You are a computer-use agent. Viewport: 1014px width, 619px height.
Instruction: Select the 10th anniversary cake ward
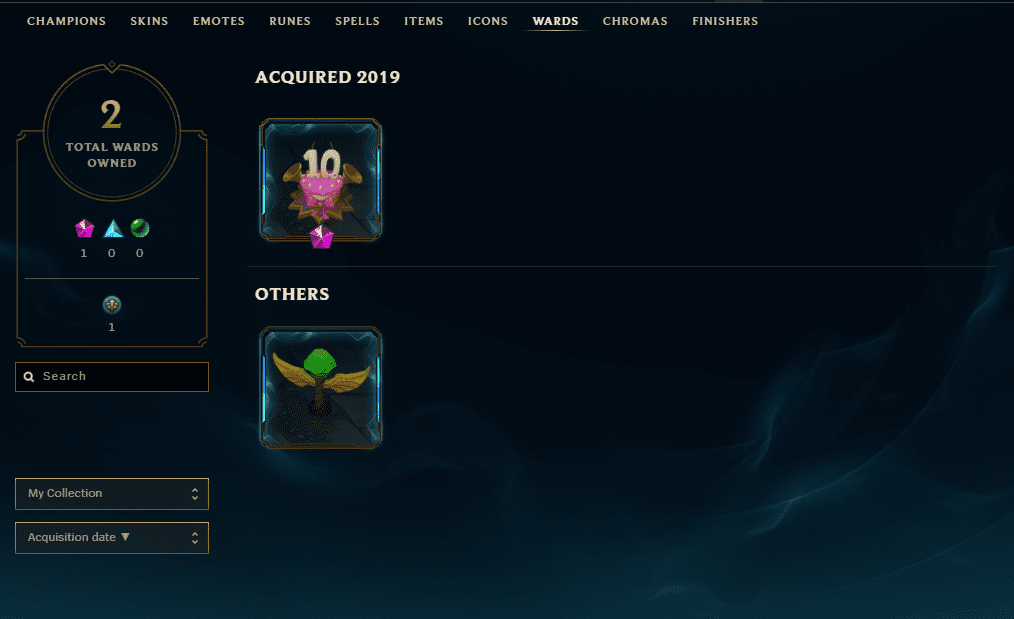tap(321, 180)
